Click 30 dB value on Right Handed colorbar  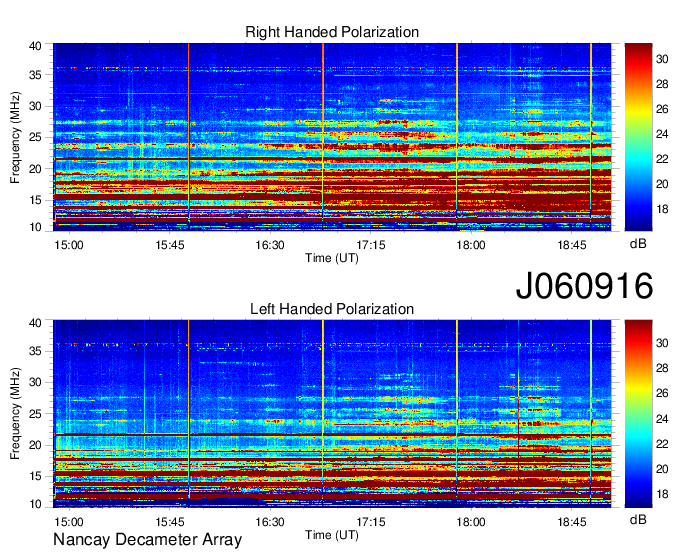pyautogui.click(x=662, y=59)
